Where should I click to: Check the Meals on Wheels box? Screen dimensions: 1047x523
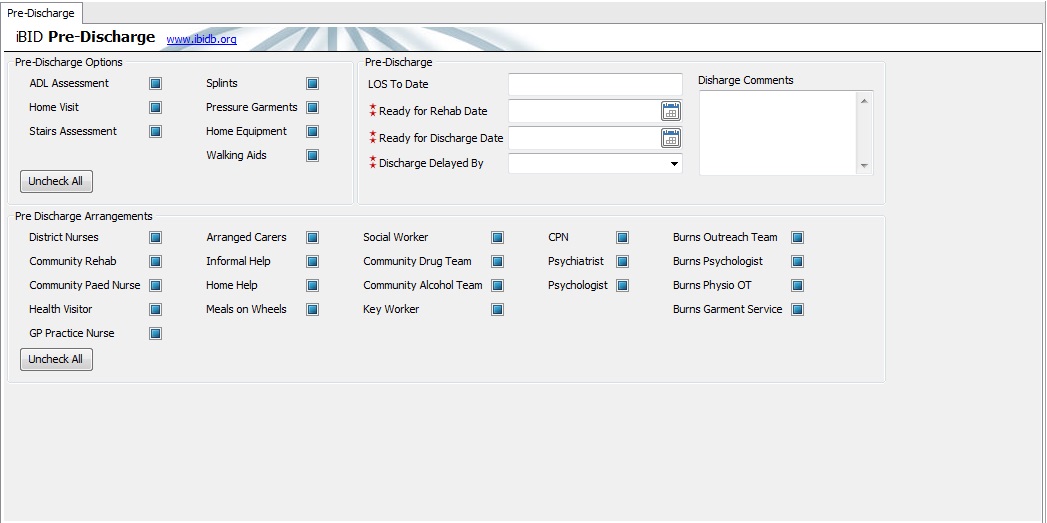tap(312, 309)
